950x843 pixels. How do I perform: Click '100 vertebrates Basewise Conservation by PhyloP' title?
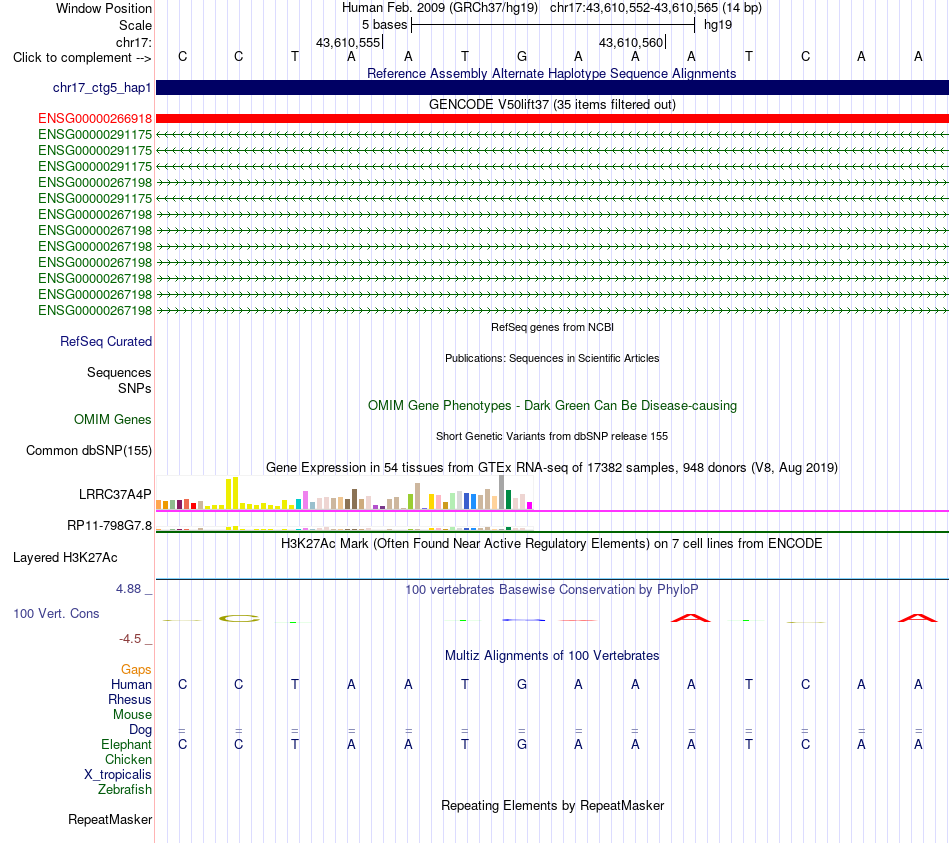point(552,589)
